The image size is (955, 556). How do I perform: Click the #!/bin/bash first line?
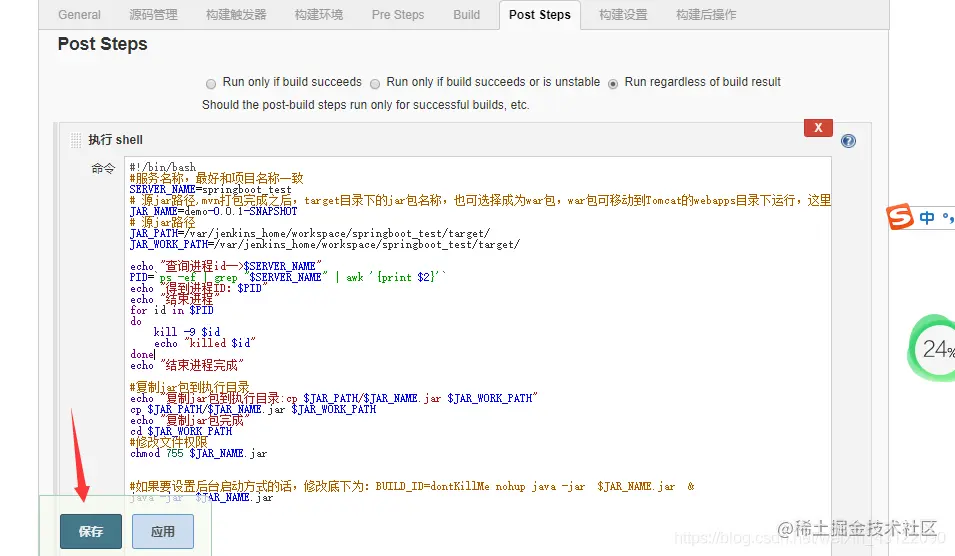[x=163, y=167]
